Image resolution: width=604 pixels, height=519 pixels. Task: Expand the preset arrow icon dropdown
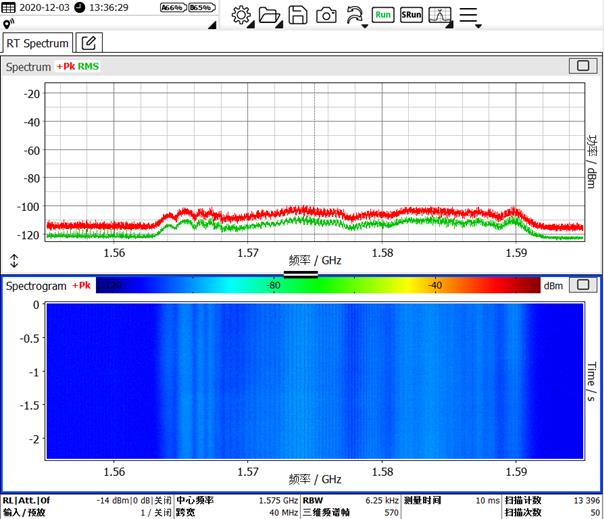(x=355, y=15)
